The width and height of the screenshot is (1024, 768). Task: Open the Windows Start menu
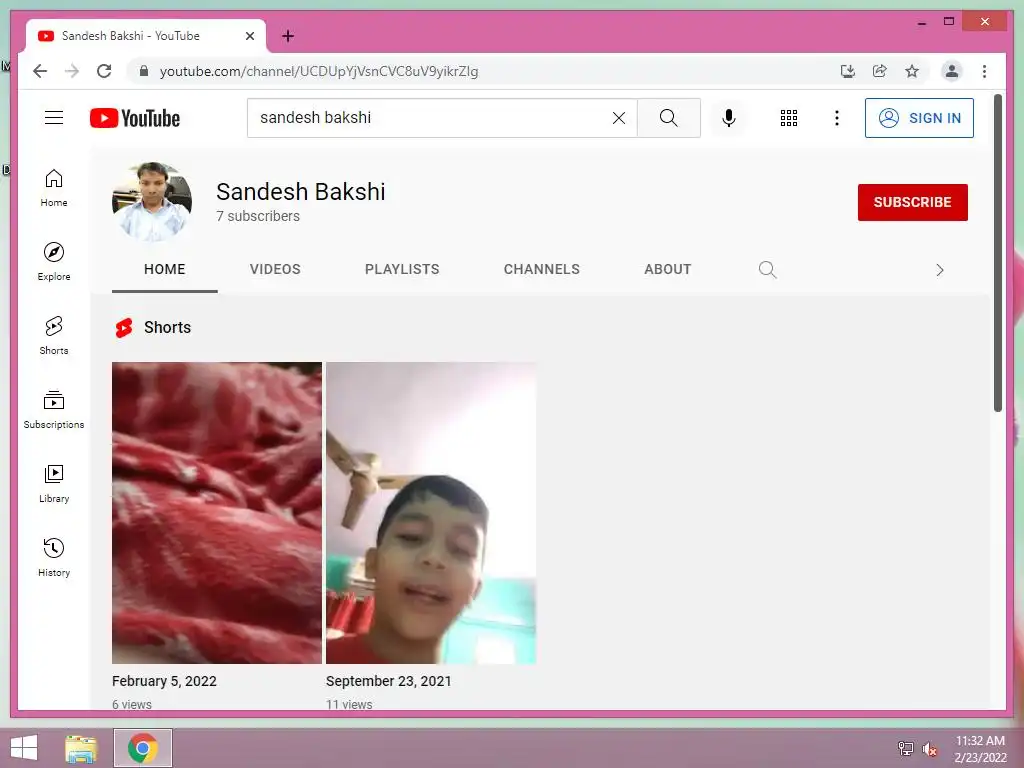(x=24, y=748)
